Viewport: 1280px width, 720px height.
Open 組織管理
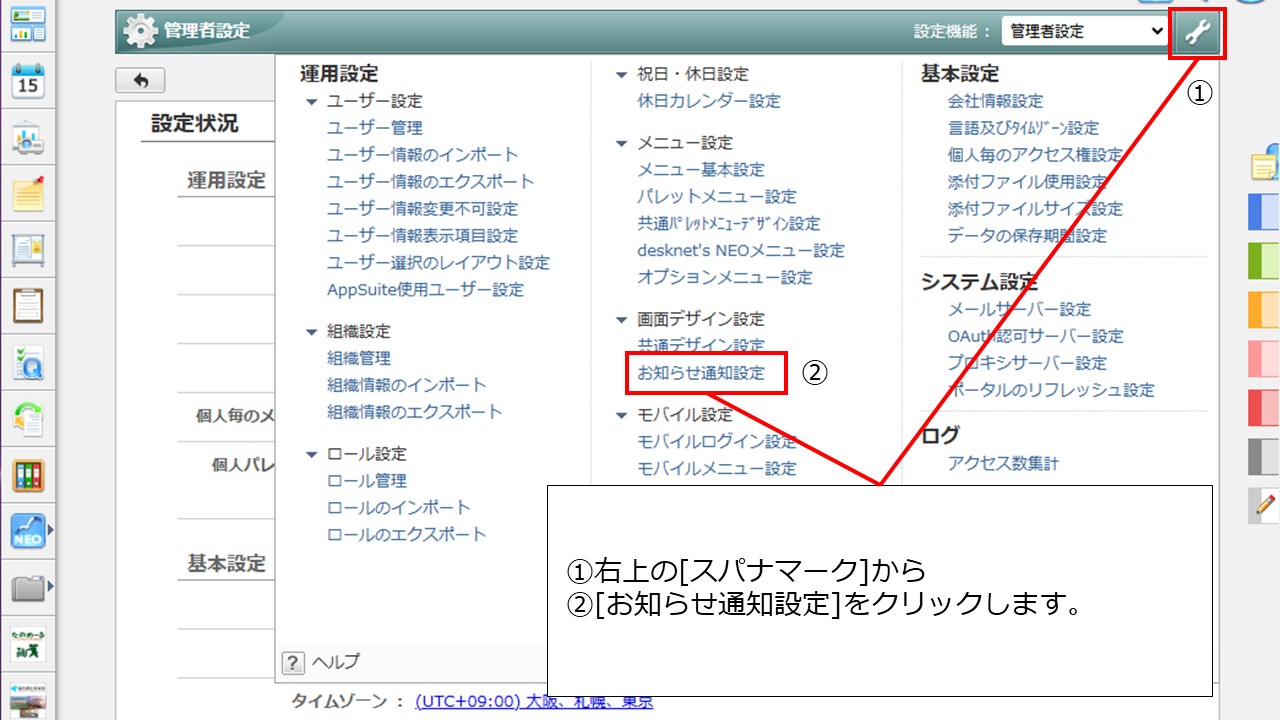(x=359, y=358)
